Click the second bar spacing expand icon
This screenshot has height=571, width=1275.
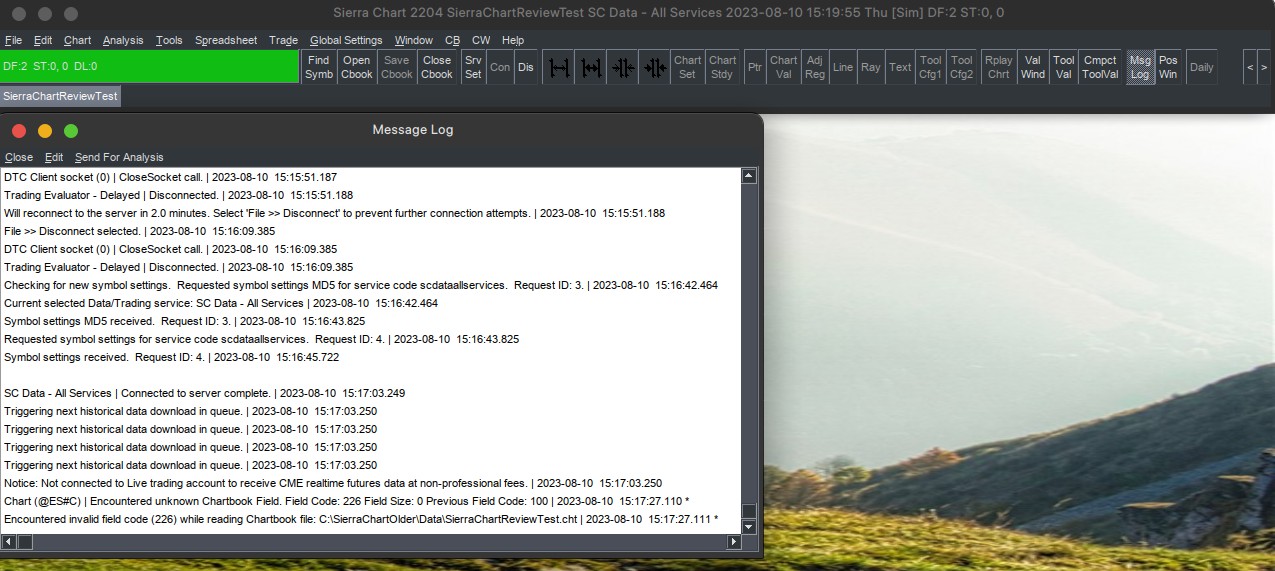tap(591, 67)
